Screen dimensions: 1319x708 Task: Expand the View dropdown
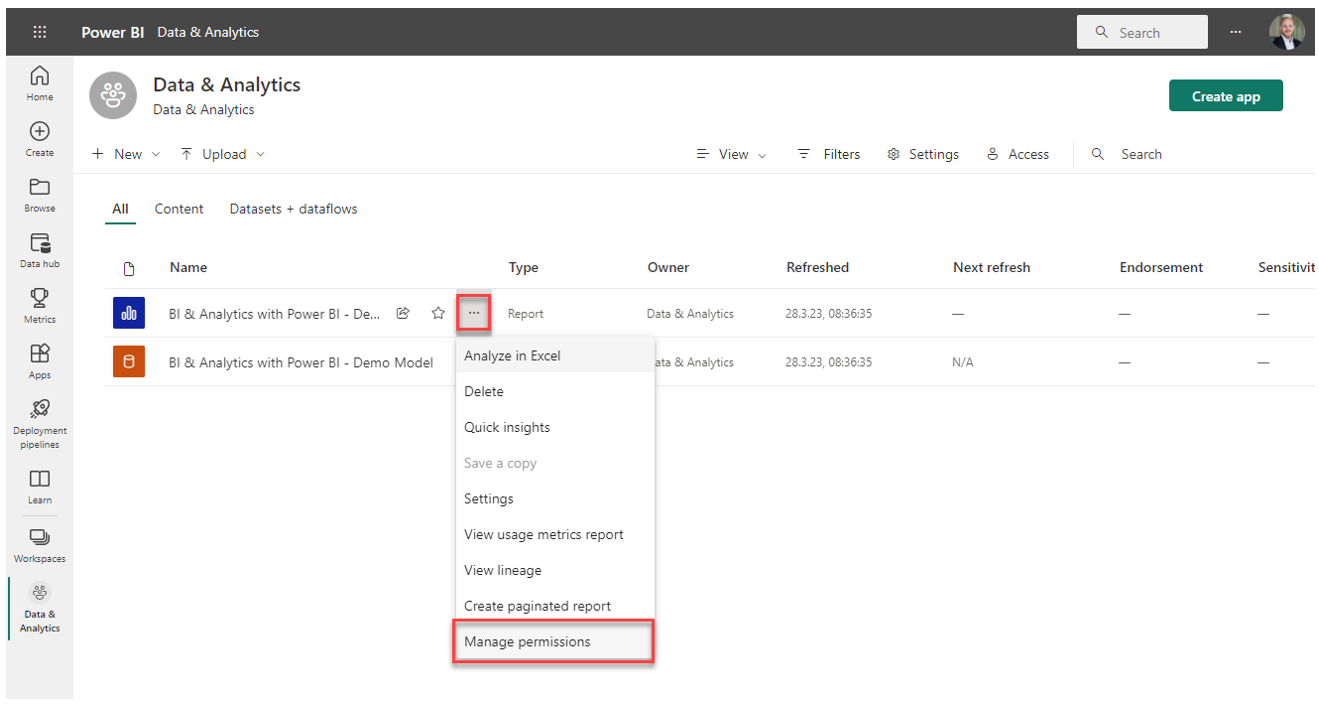[731, 154]
